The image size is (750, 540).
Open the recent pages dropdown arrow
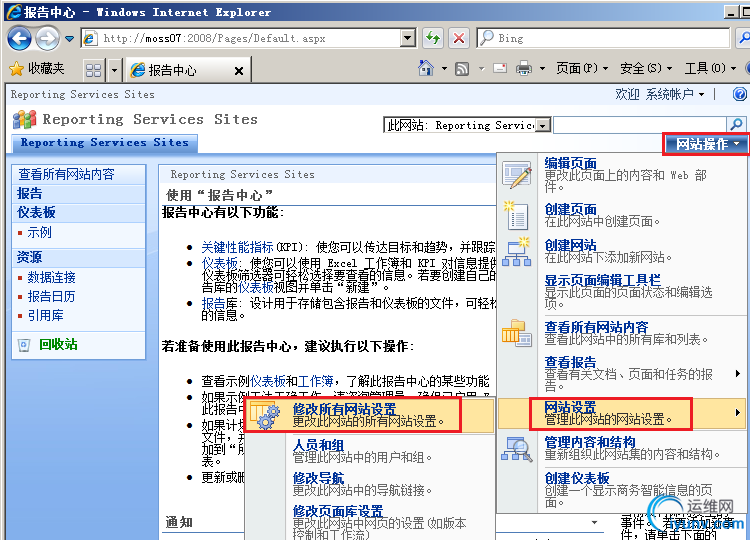pos(70,39)
